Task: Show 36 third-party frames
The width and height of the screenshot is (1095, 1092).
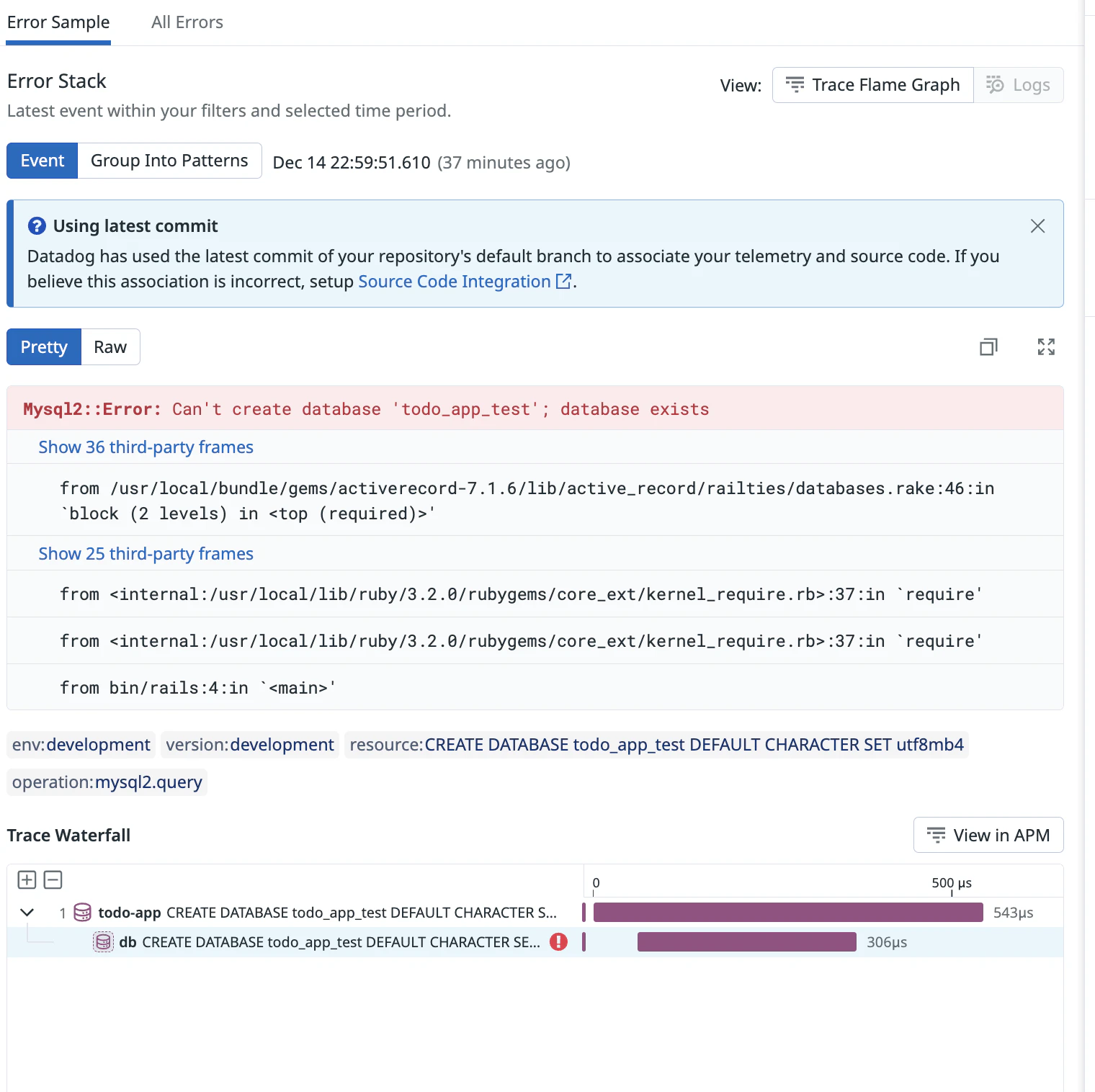Action: [146, 447]
